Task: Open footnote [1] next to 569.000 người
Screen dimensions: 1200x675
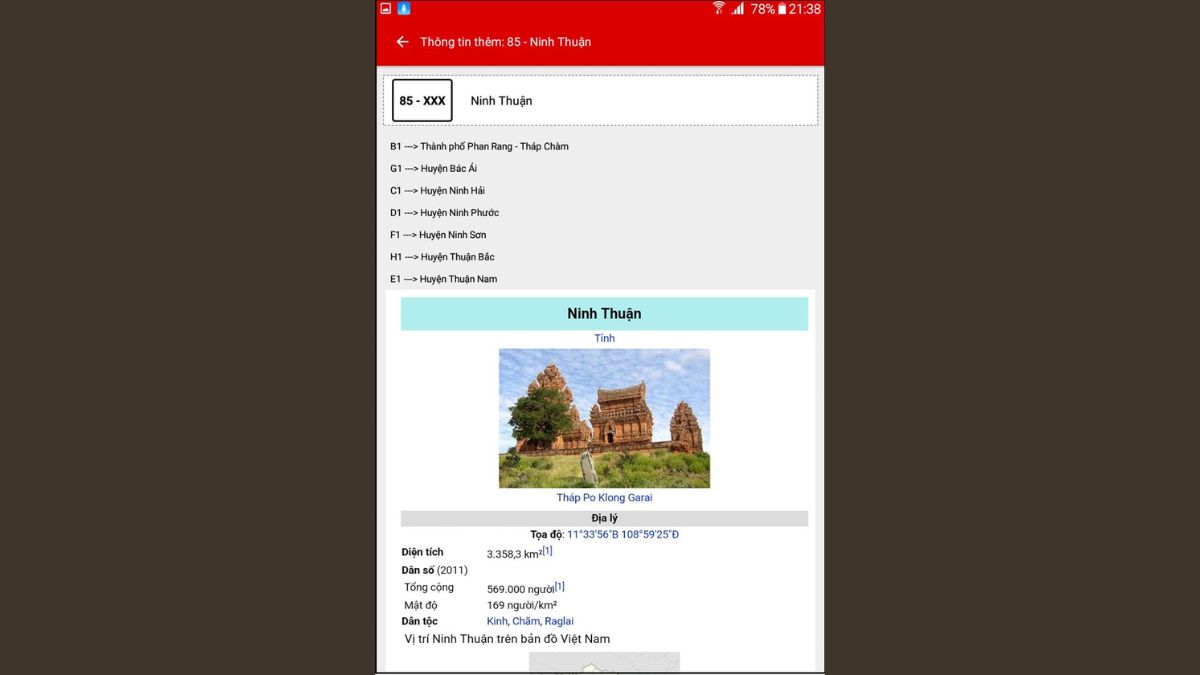Action: point(560,586)
